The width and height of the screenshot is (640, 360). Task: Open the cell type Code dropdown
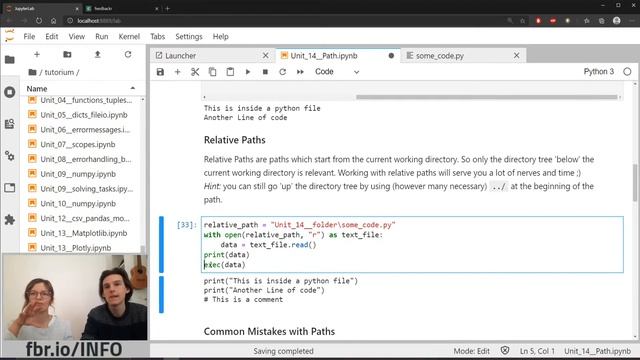click(x=337, y=72)
